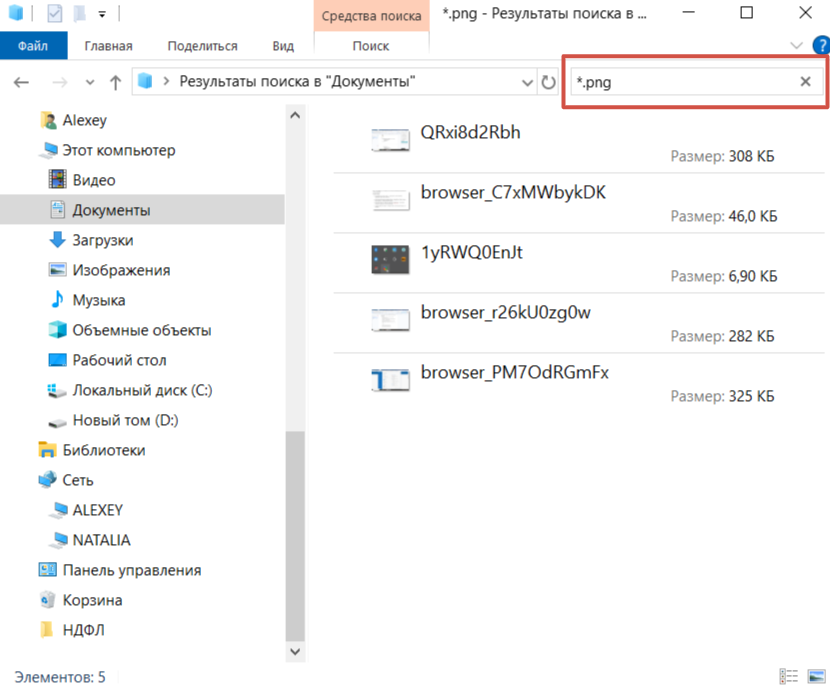
Task: Switch to large thumbnails view in status bar
Action: 816,676
